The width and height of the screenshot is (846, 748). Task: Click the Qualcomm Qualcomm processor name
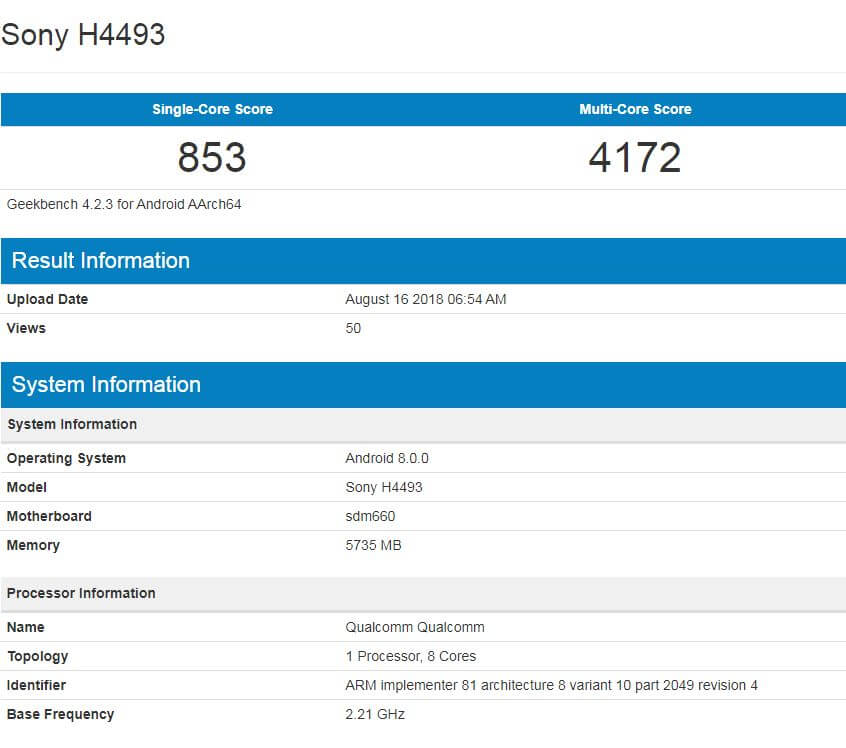coord(414,627)
